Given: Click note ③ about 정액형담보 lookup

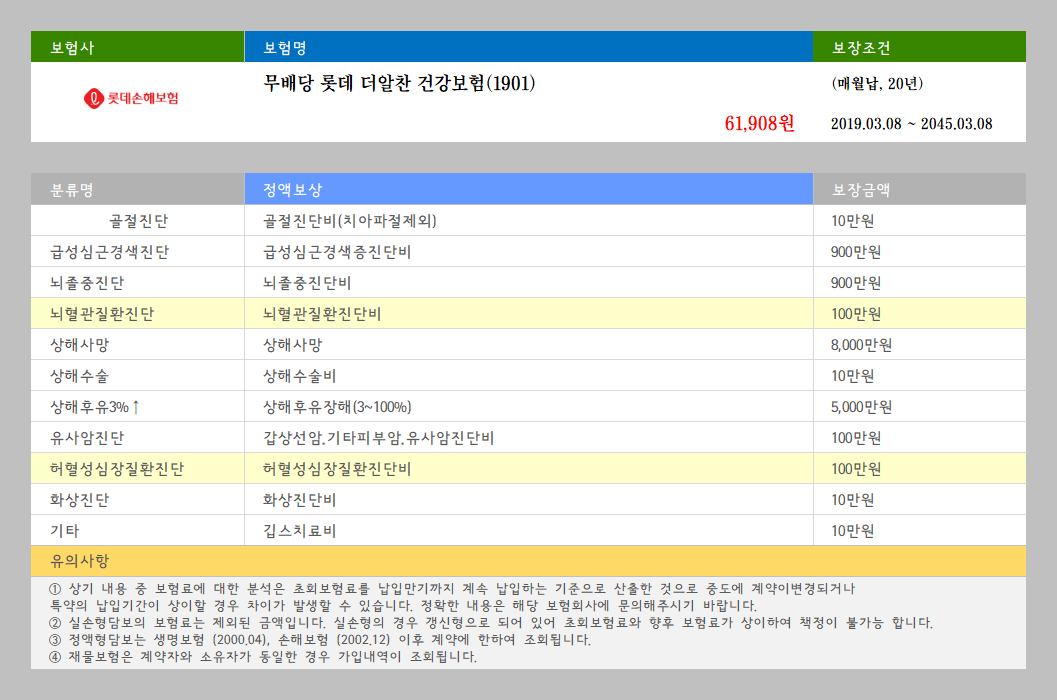Looking at the screenshot, I should 320,639.
